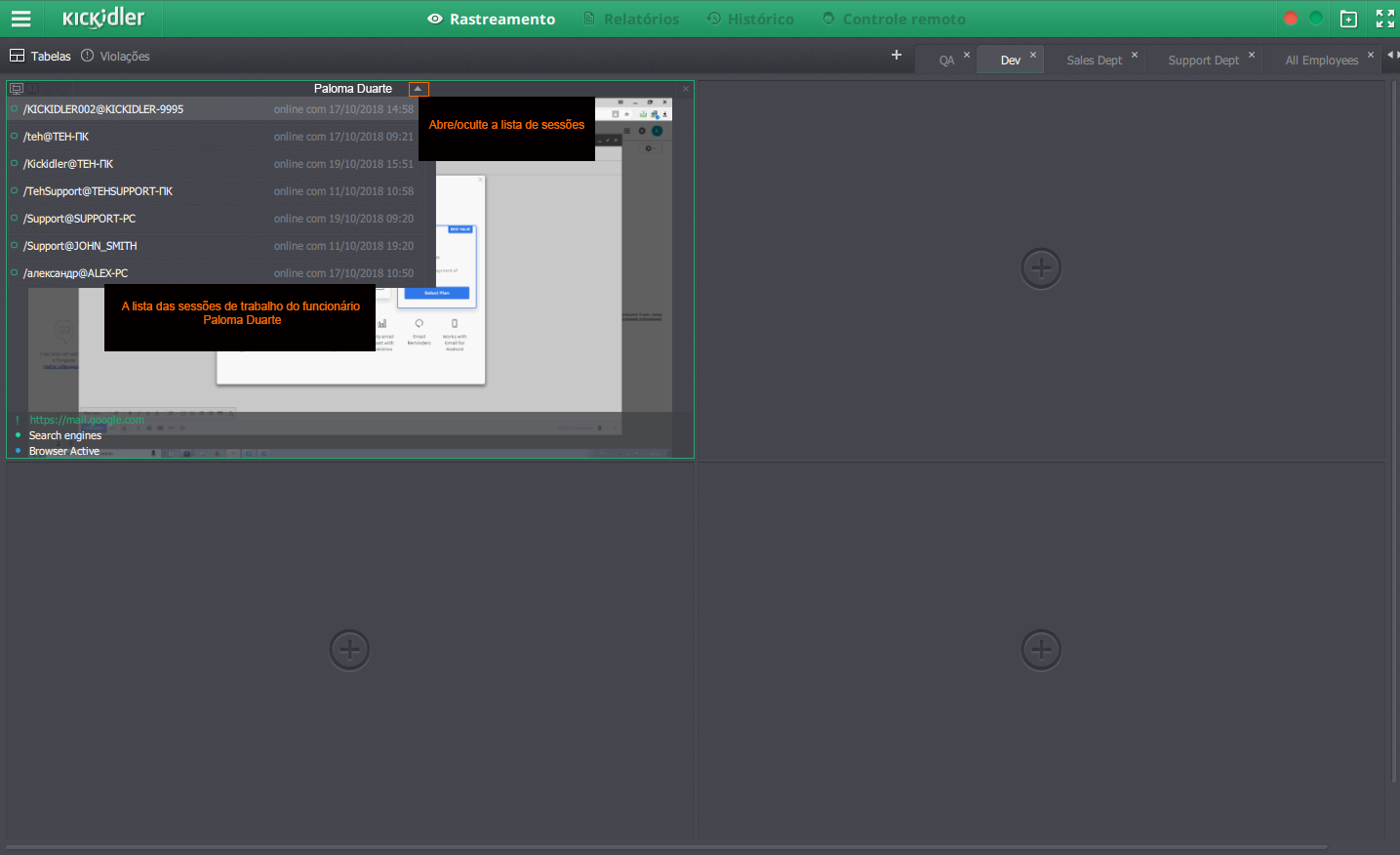1400x855 pixels.
Task: Add a new tab with plus icon
Action: (x=896, y=56)
